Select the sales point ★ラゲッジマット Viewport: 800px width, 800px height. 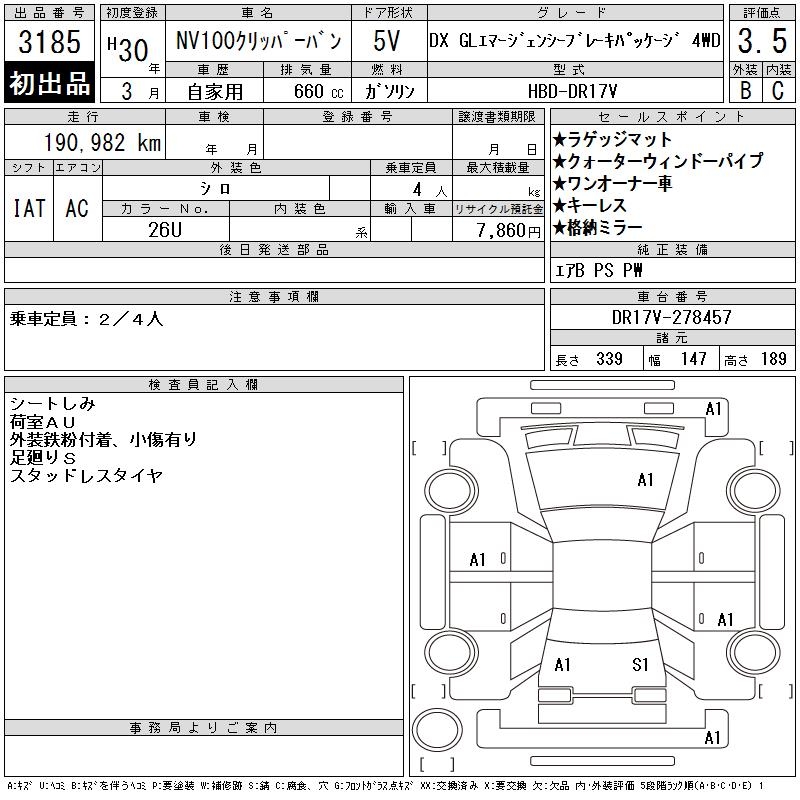tap(612, 139)
